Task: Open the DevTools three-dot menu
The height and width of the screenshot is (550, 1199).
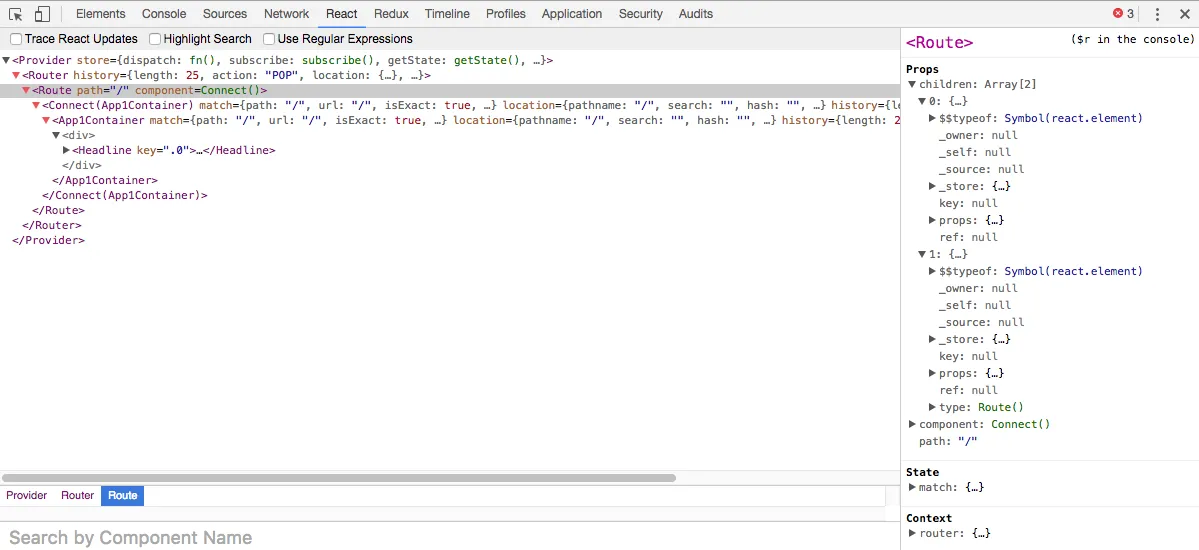Action: (x=1157, y=14)
